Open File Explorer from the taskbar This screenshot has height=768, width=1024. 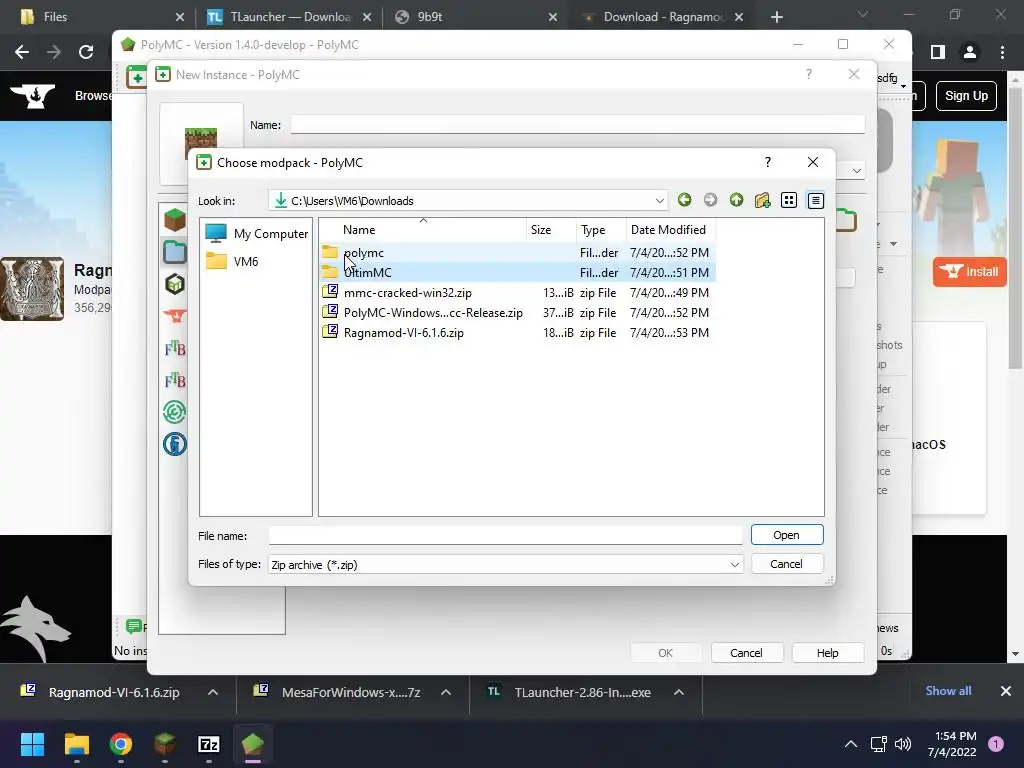pos(76,744)
